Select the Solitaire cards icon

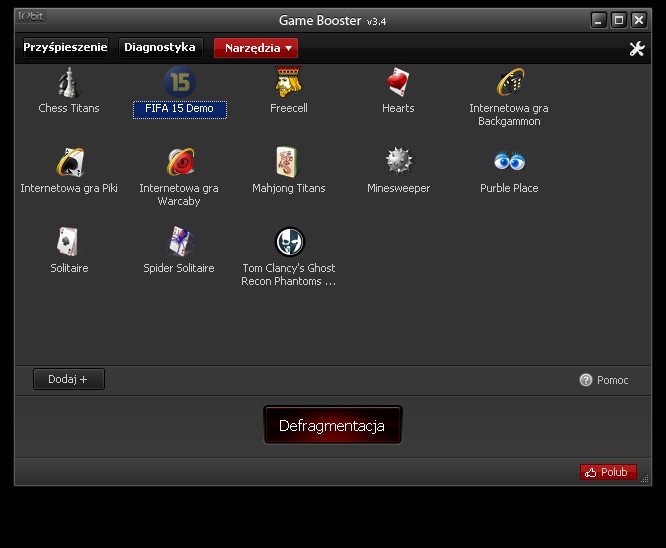(x=68, y=242)
